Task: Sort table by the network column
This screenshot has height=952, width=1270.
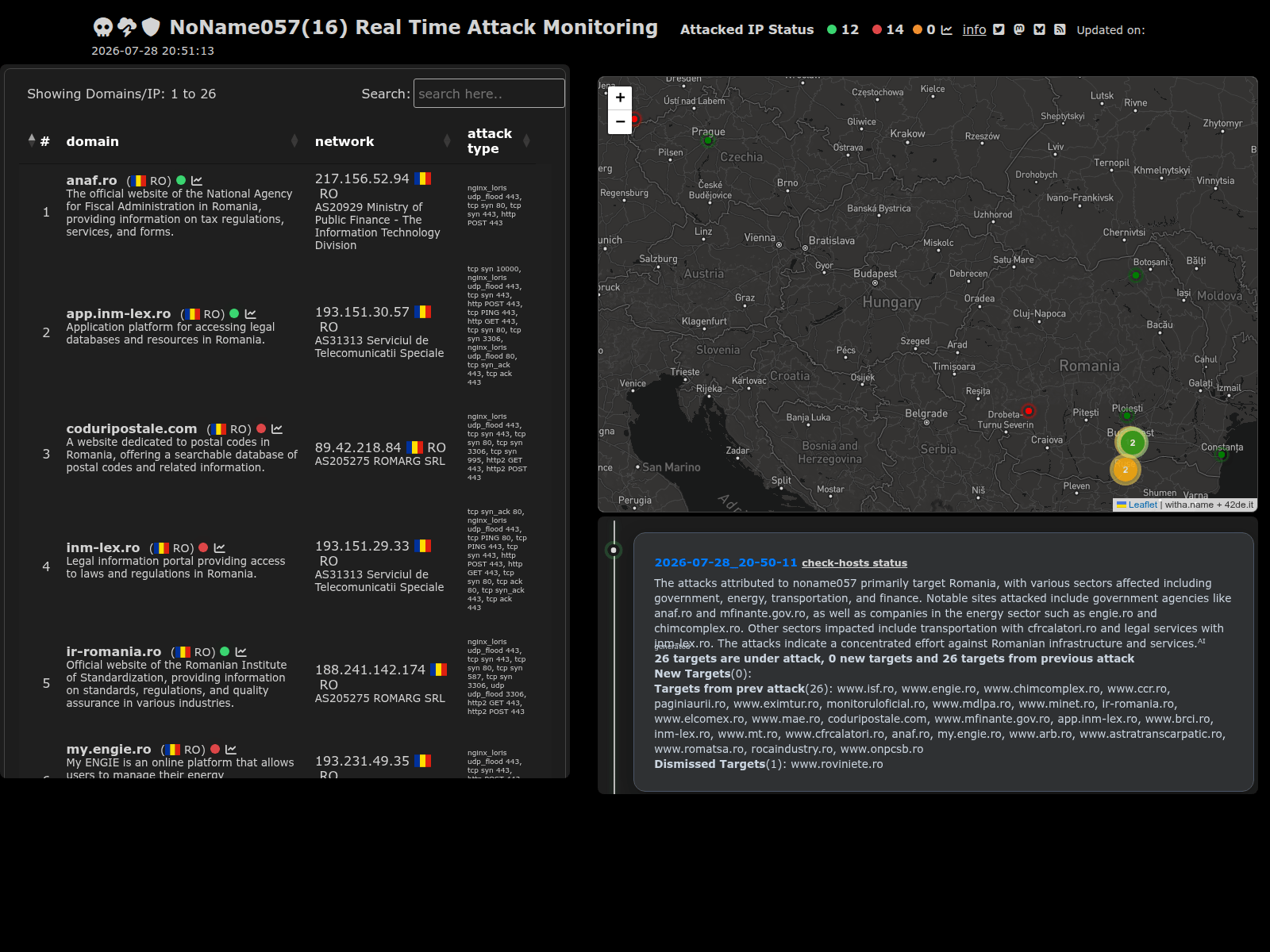Action: click(x=383, y=141)
